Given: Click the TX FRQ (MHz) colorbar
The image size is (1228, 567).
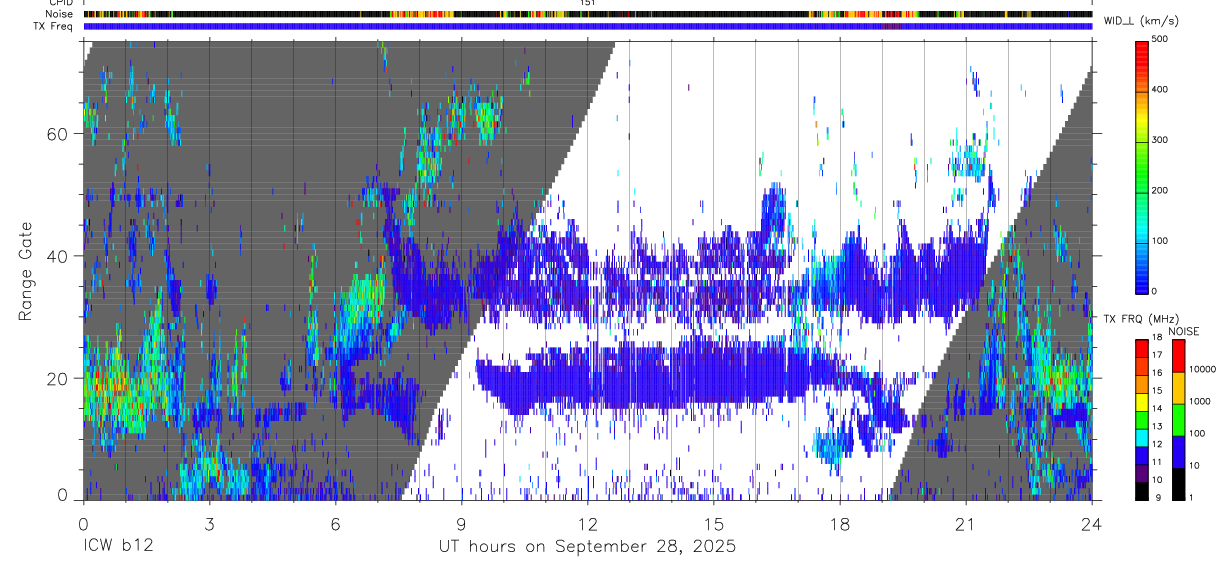Looking at the screenshot, I should click(x=1142, y=420).
